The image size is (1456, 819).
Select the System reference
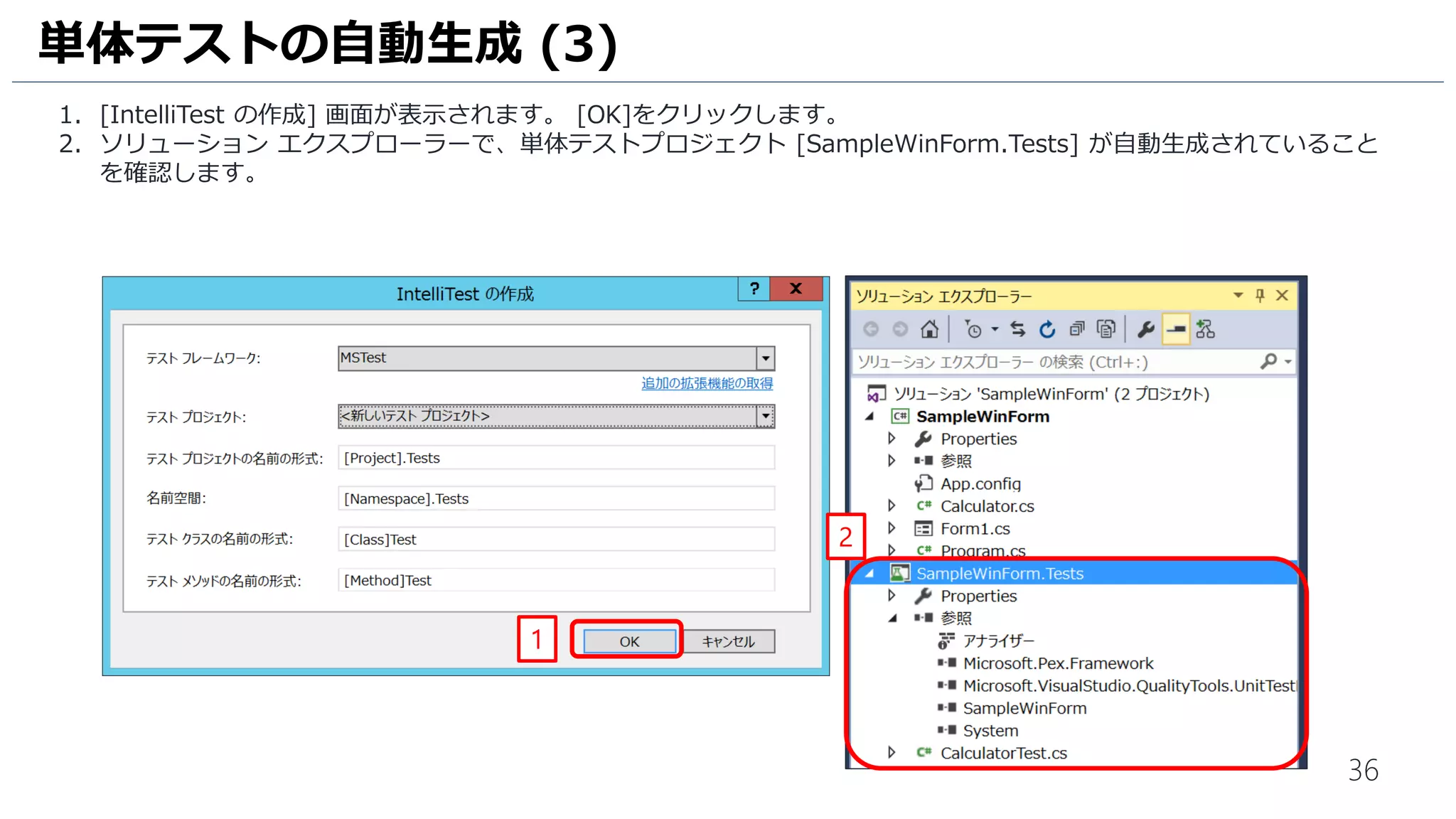pos(990,731)
